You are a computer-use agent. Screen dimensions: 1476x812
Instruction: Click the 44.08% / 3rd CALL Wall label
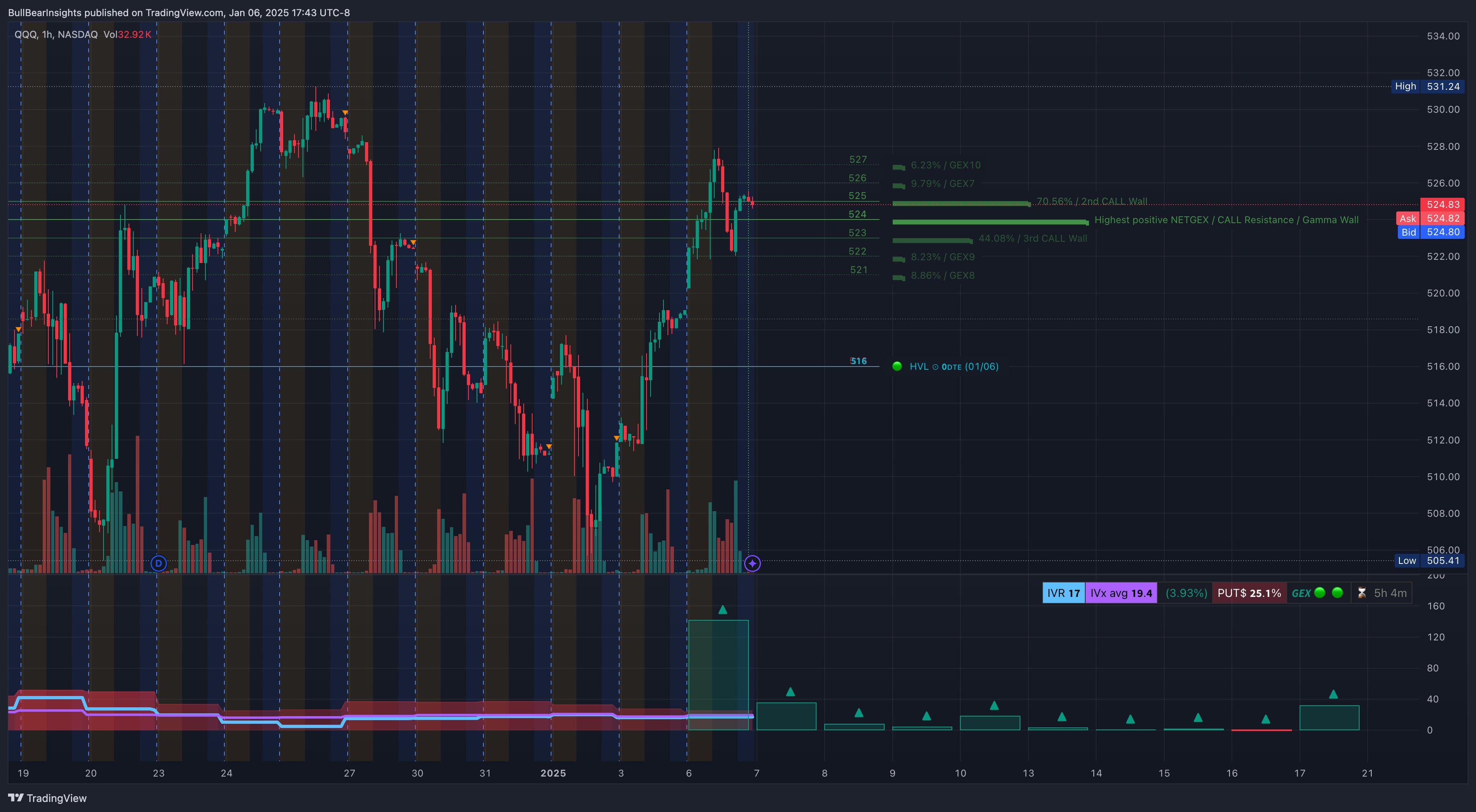(x=1032, y=238)
